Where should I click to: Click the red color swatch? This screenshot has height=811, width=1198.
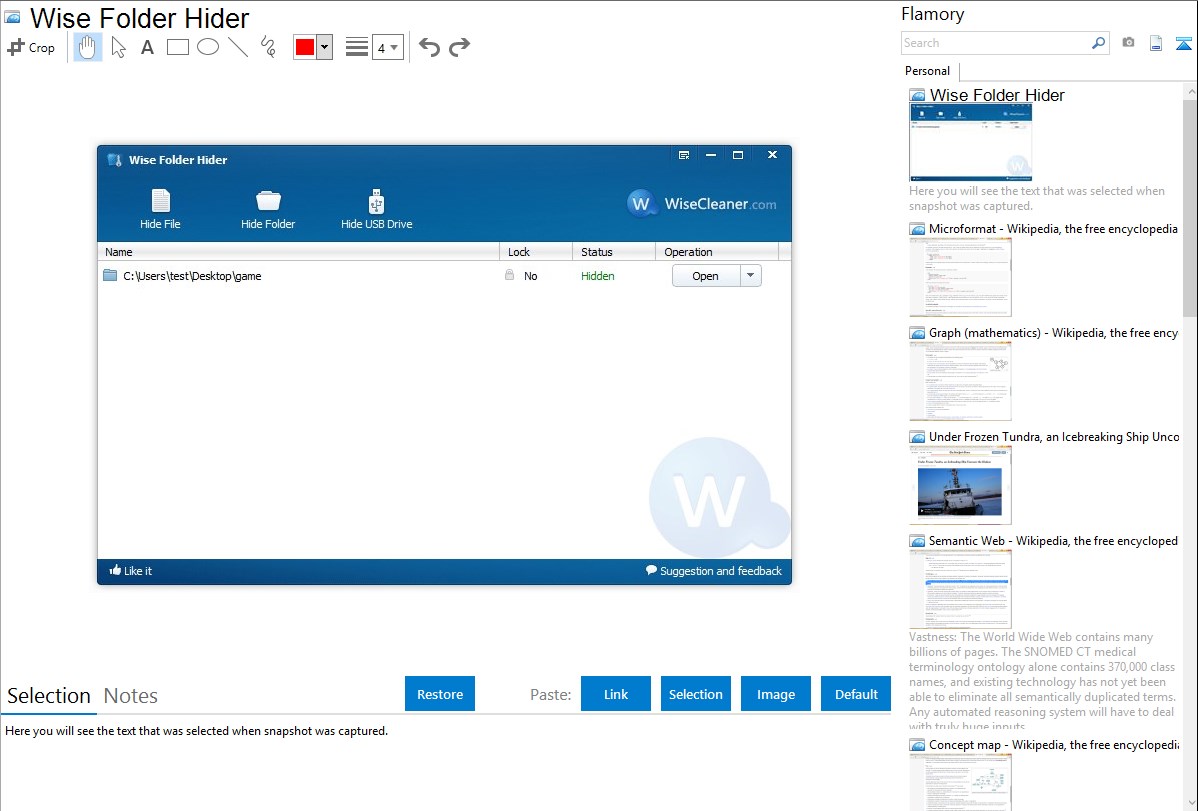(305, 47)
